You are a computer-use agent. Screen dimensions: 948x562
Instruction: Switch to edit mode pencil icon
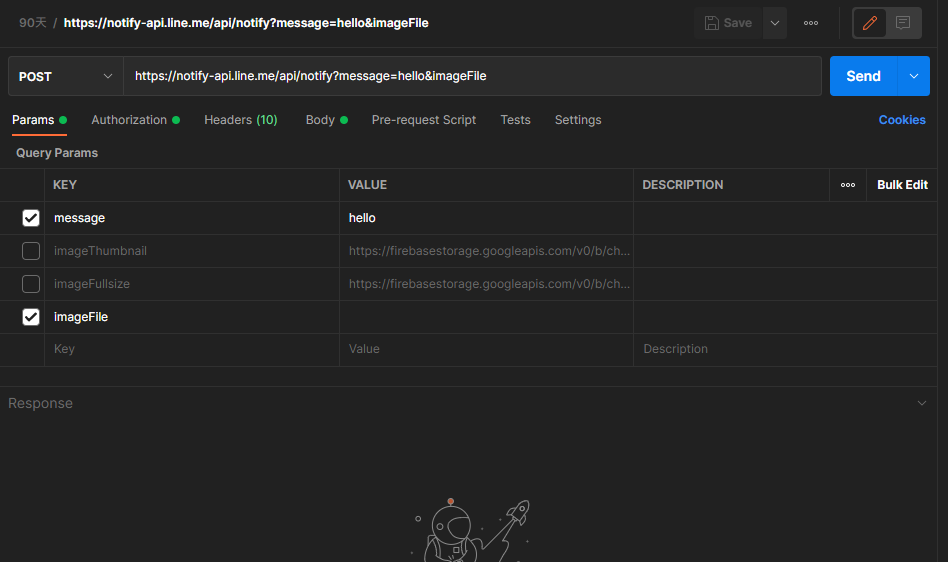869,23
